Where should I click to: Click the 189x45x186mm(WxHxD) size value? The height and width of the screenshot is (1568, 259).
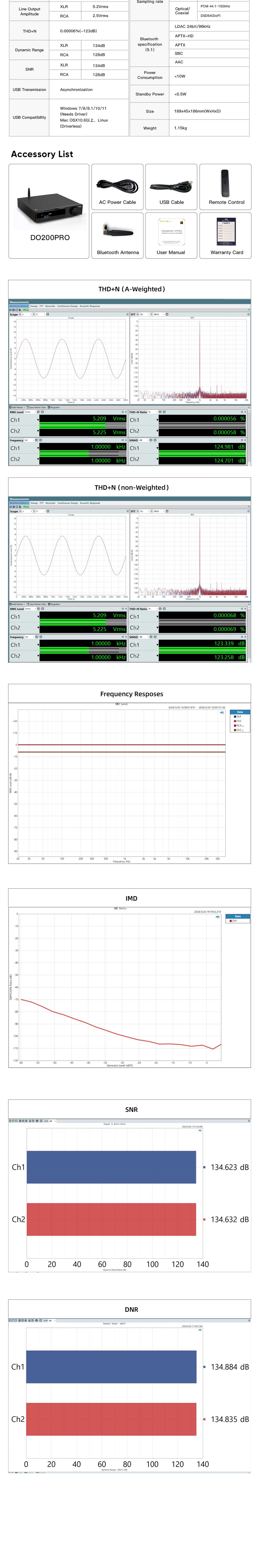(x=197, y=111)
